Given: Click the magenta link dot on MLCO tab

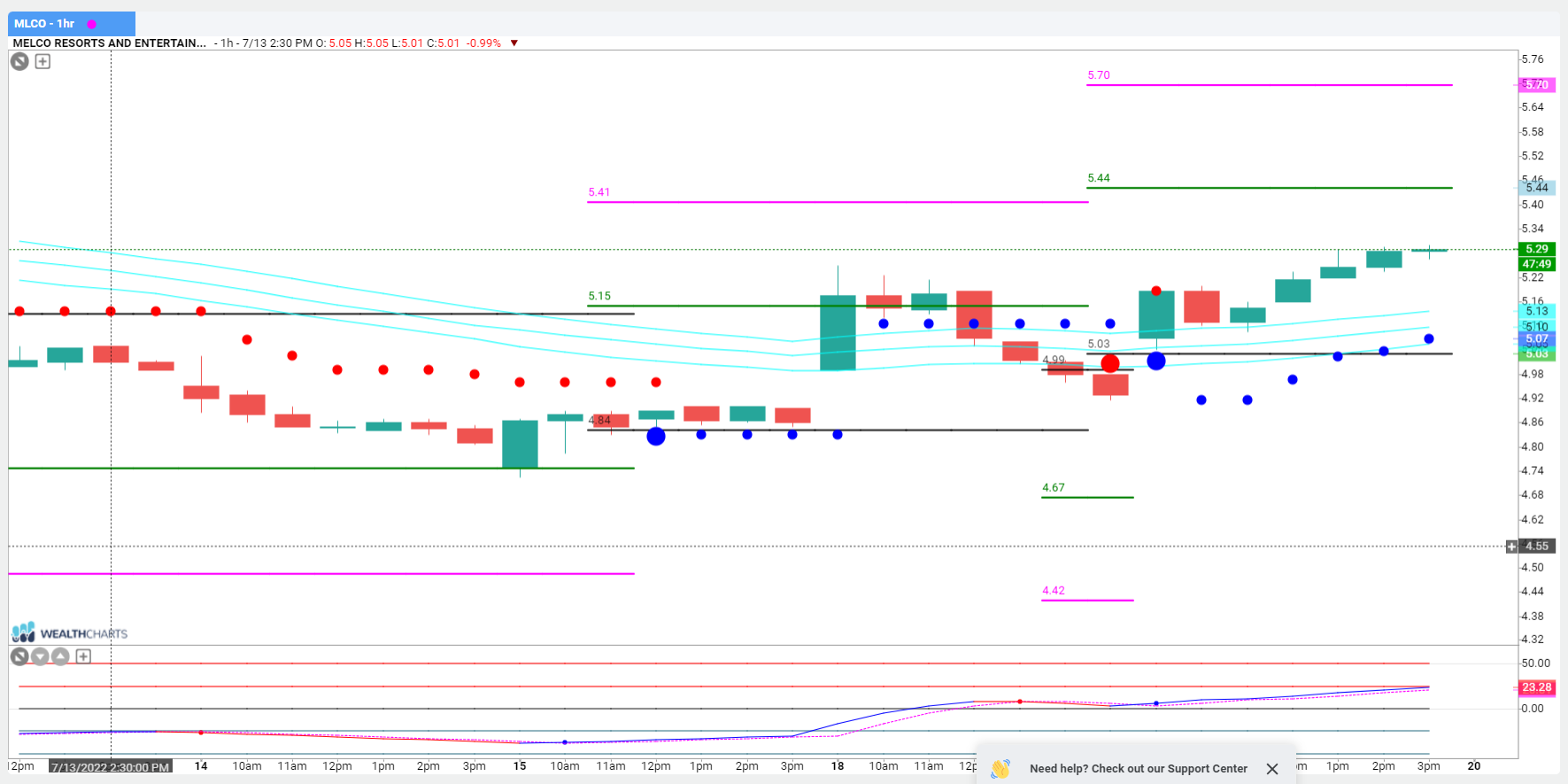Looking at the screenshot, I should 92,24.
